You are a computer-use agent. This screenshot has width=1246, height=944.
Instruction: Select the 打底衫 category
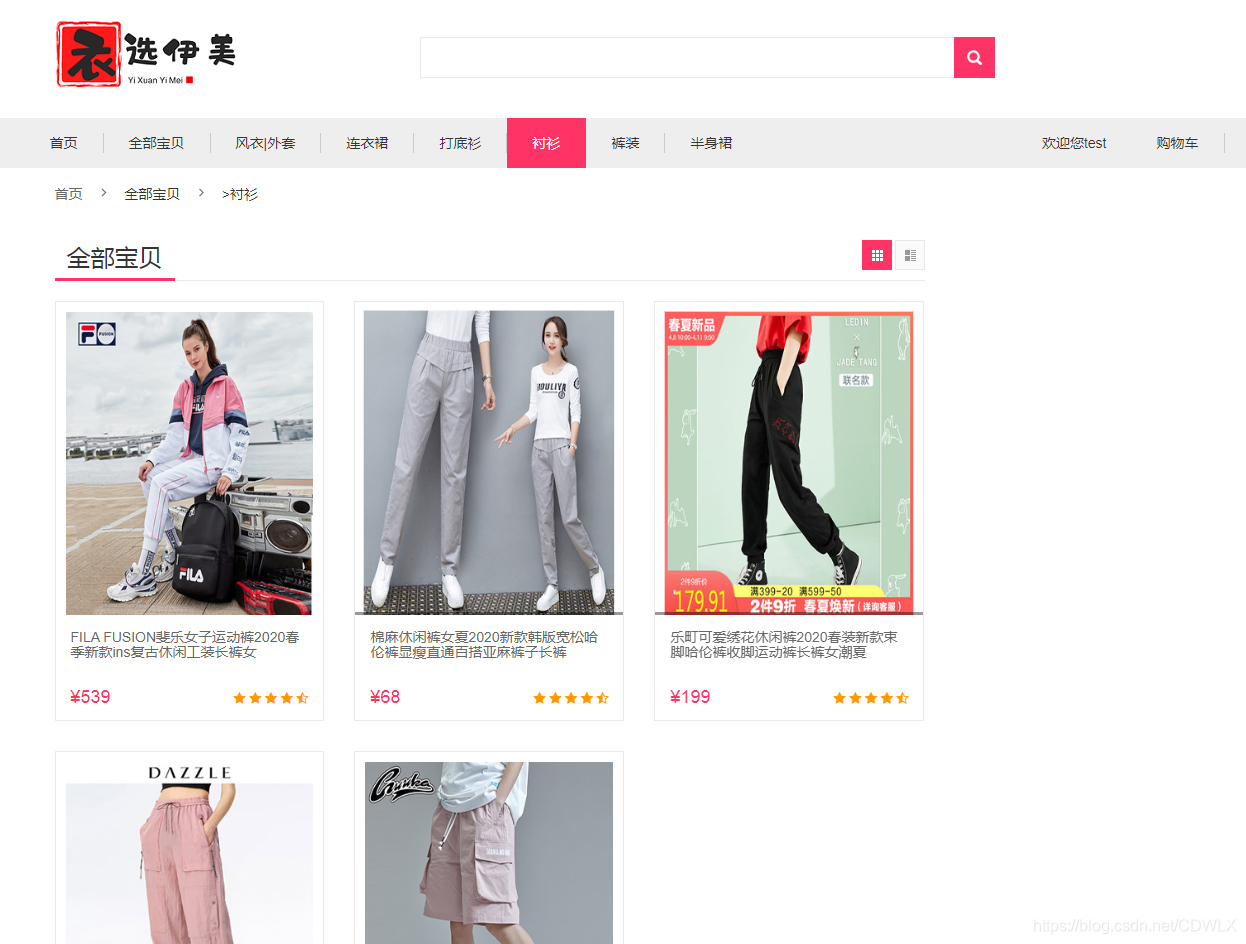460,143
